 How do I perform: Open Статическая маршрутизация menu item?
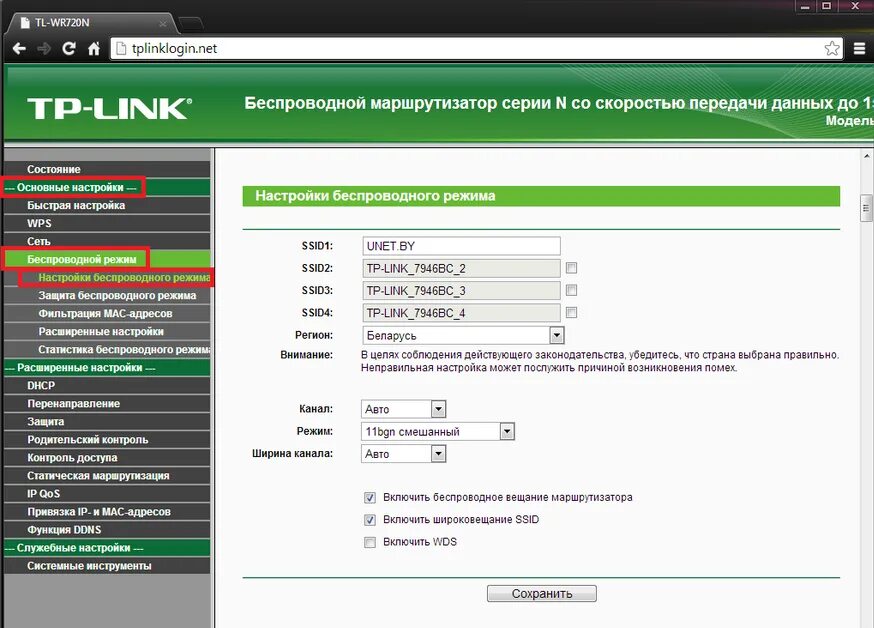click(107, 475)
